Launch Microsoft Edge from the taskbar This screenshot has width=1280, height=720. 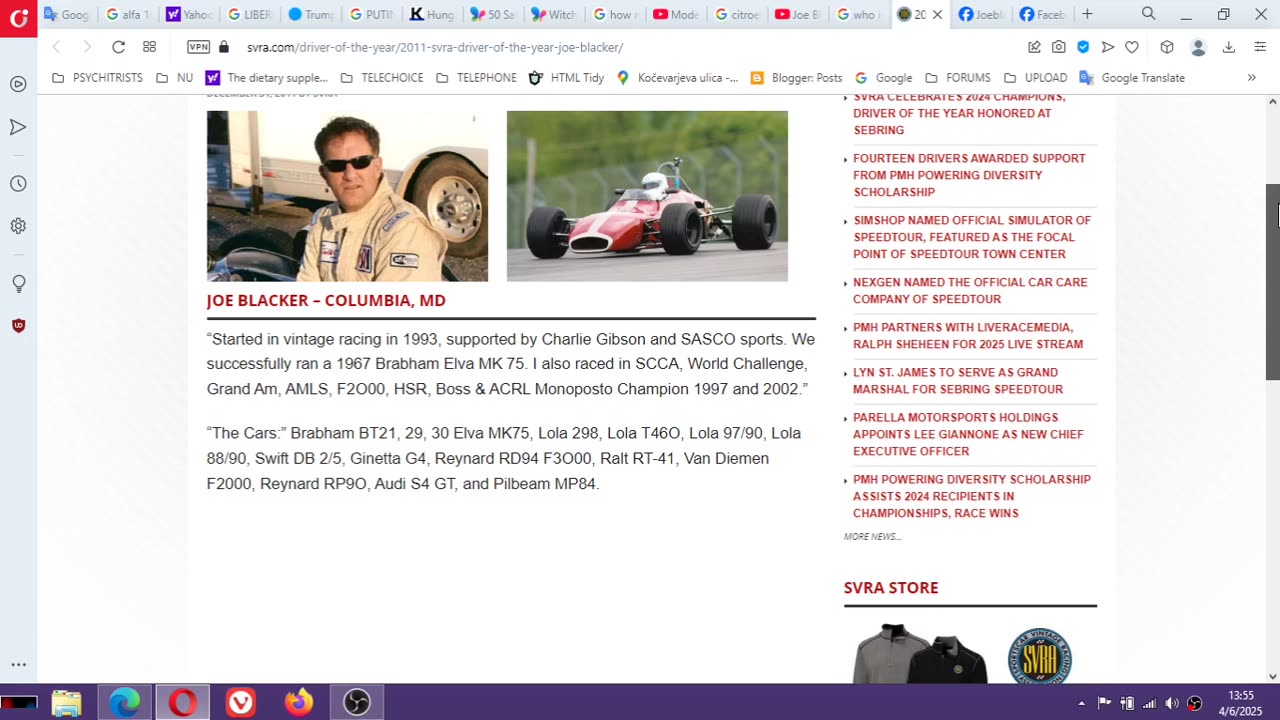pyautogui.click(x=125, y=703)
